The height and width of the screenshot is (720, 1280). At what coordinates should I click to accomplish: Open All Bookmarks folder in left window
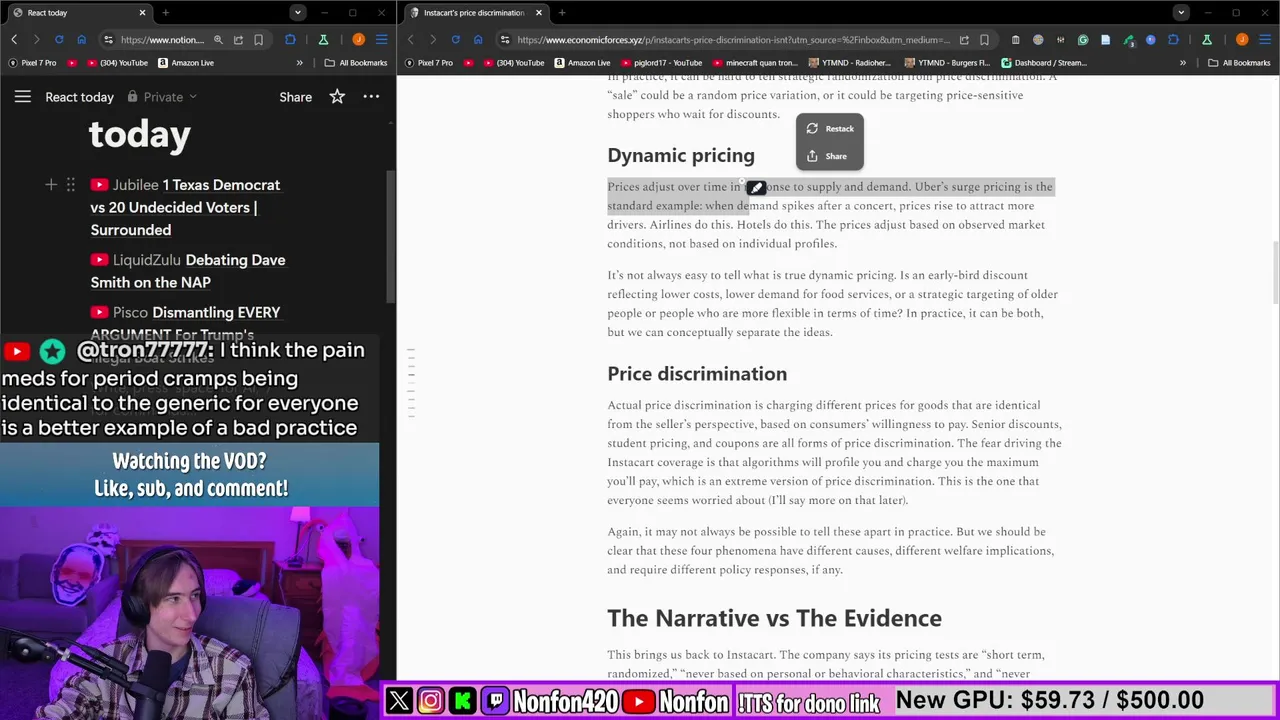(x=355, y=63)
